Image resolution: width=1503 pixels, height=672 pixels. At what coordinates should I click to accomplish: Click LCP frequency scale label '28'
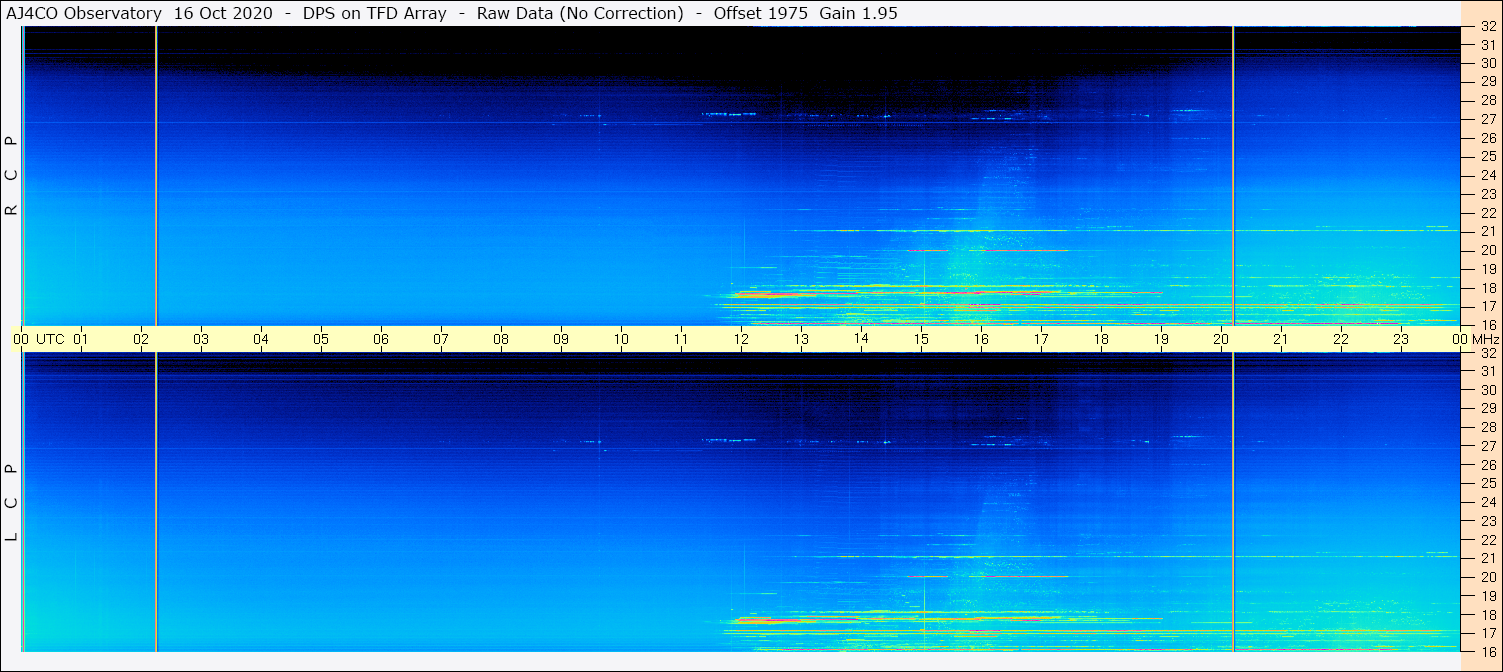tap(1488, 427)
